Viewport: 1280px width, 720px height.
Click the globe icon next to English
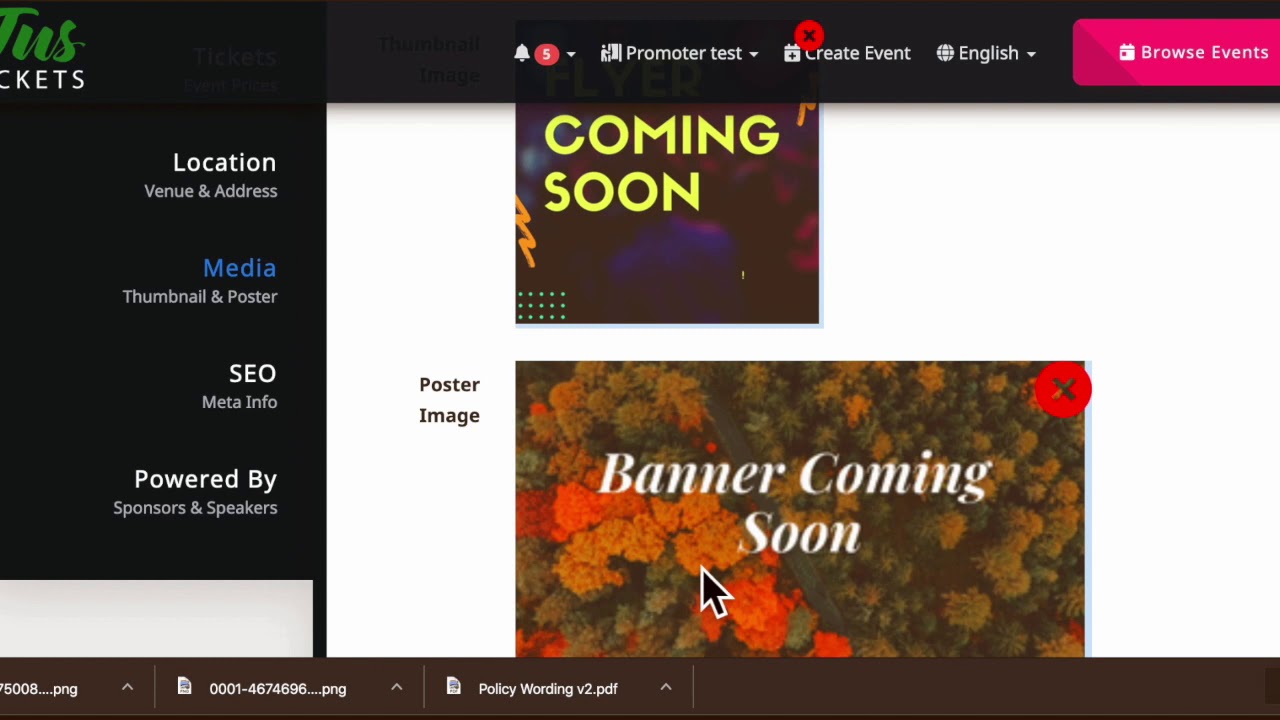[x=945, y=53]
